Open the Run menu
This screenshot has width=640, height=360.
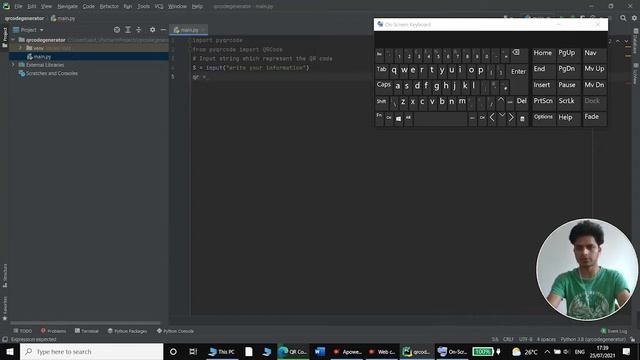pos(128,7)
